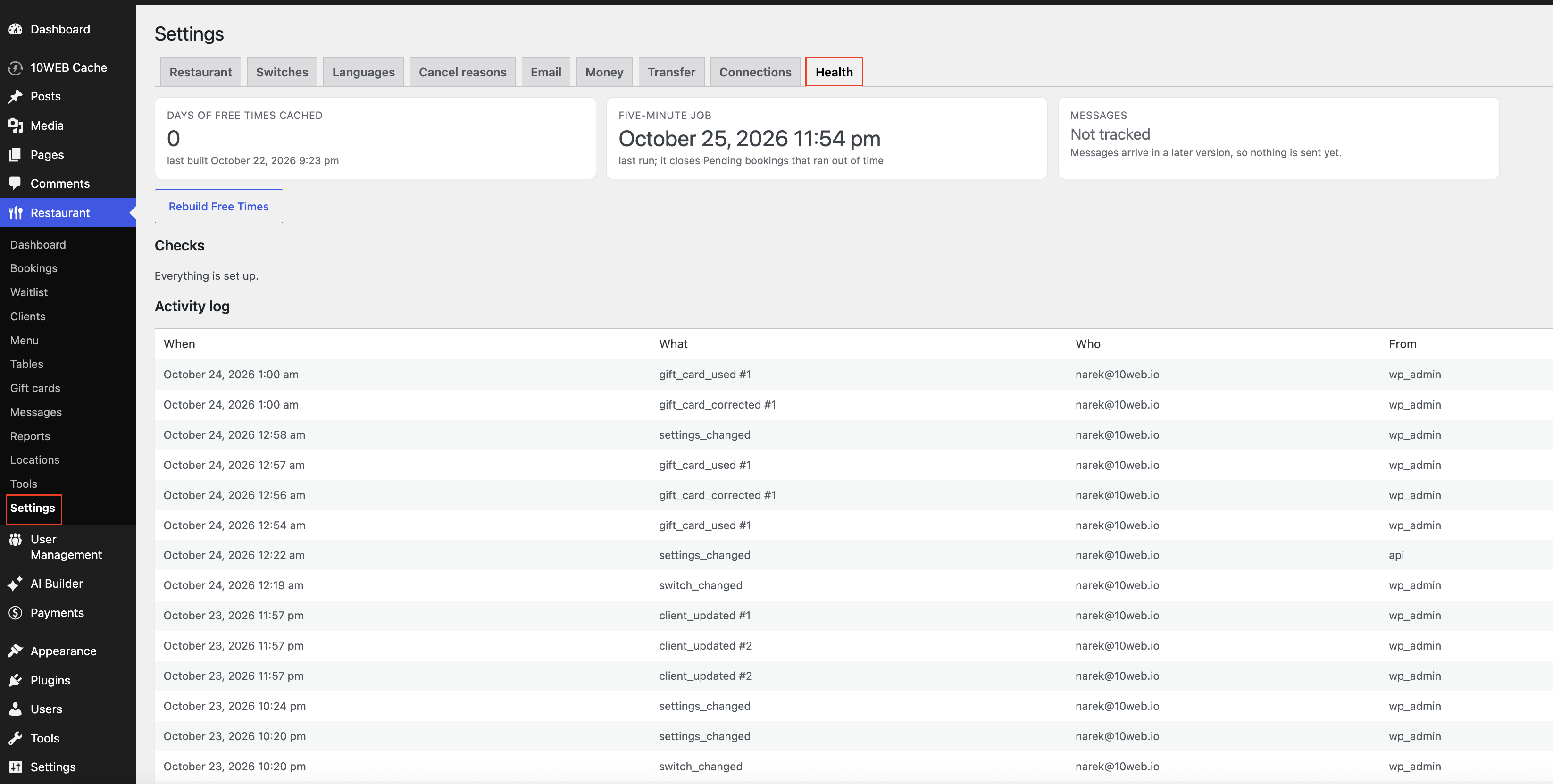Click 'client_updated #1' log entry
The width and height of the screenshot is (1553, 784).
click(705, 615)
